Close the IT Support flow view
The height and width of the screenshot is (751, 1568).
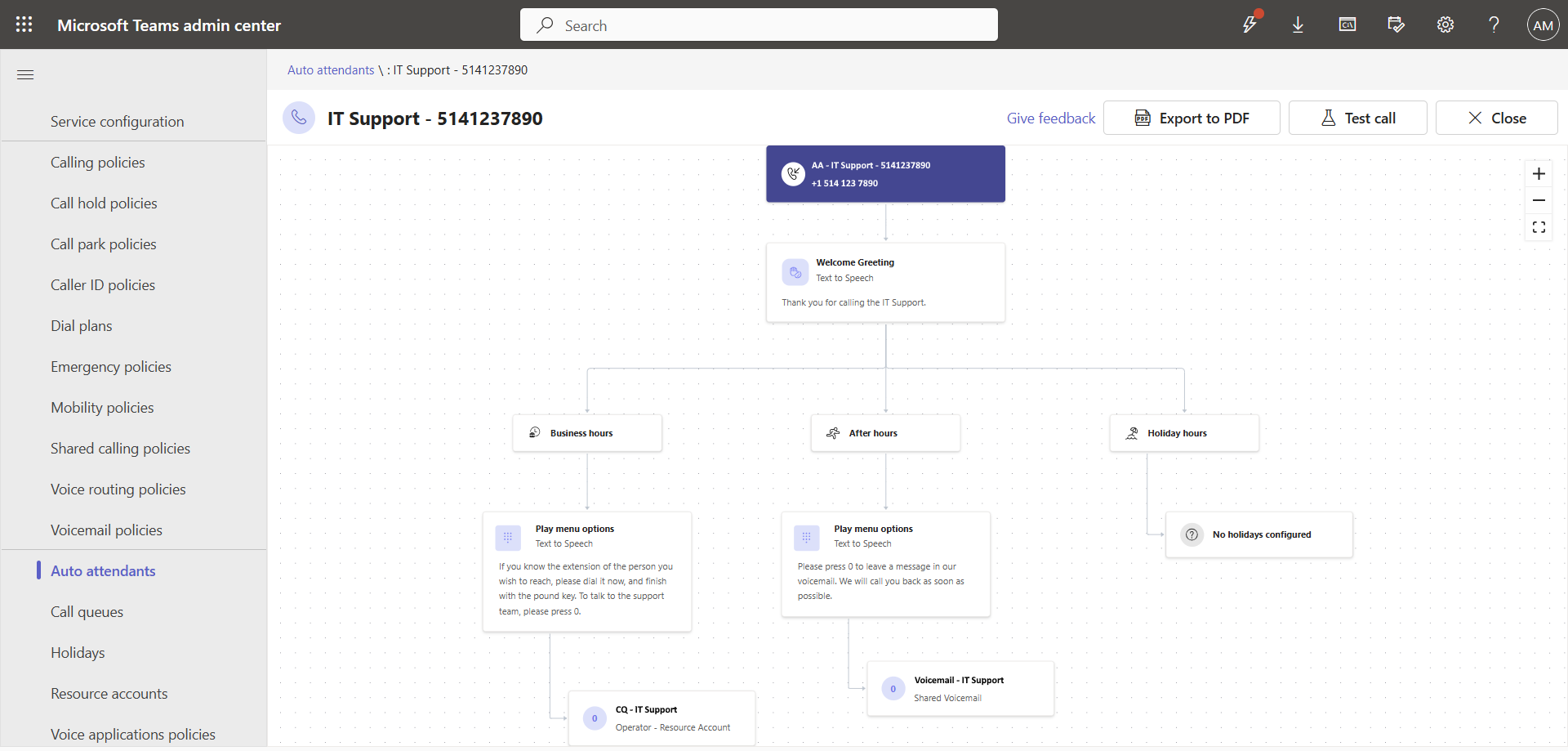(1496, 118)
